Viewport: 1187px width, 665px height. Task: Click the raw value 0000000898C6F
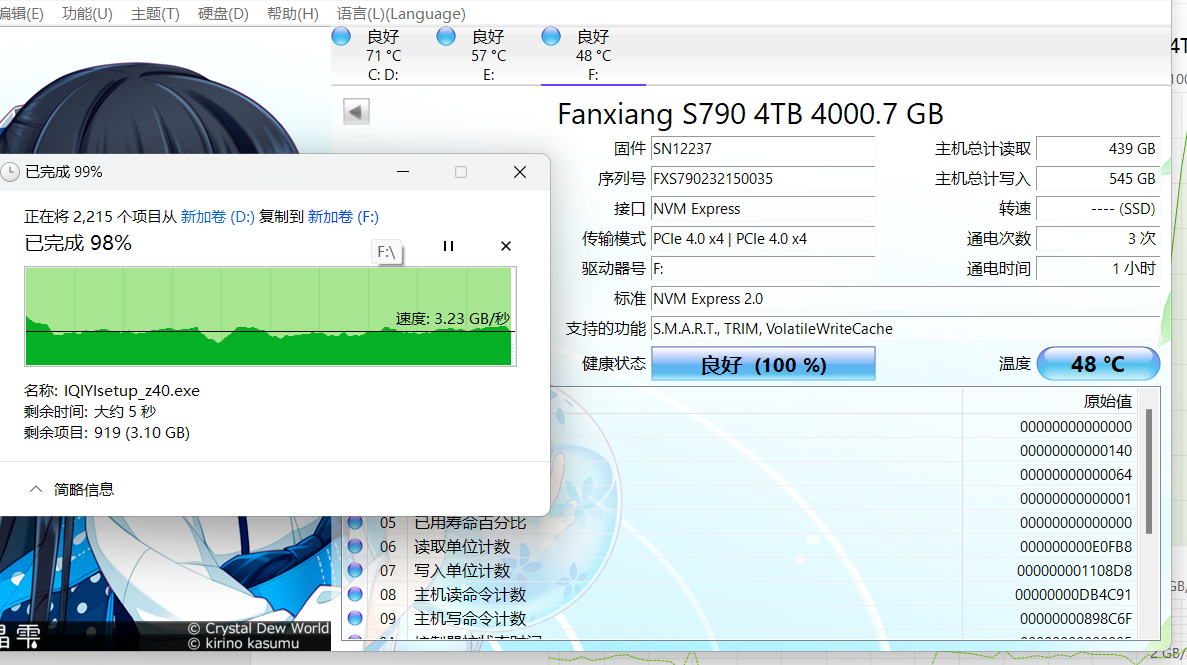1076,619
